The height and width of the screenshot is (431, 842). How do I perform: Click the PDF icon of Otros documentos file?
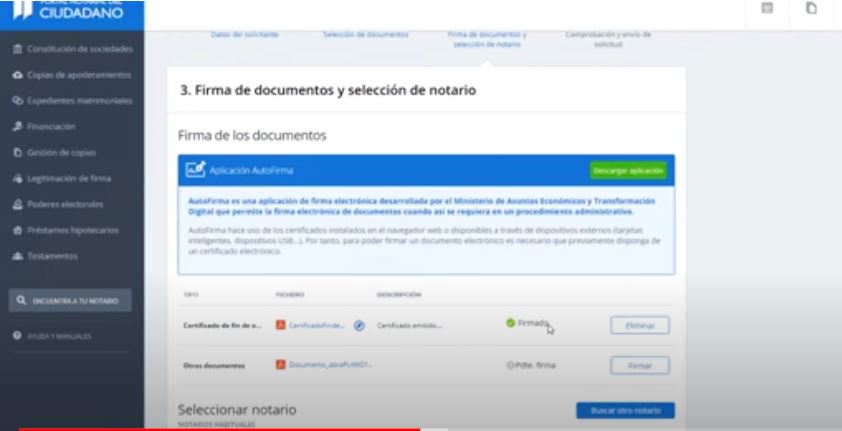coord(281,365)
